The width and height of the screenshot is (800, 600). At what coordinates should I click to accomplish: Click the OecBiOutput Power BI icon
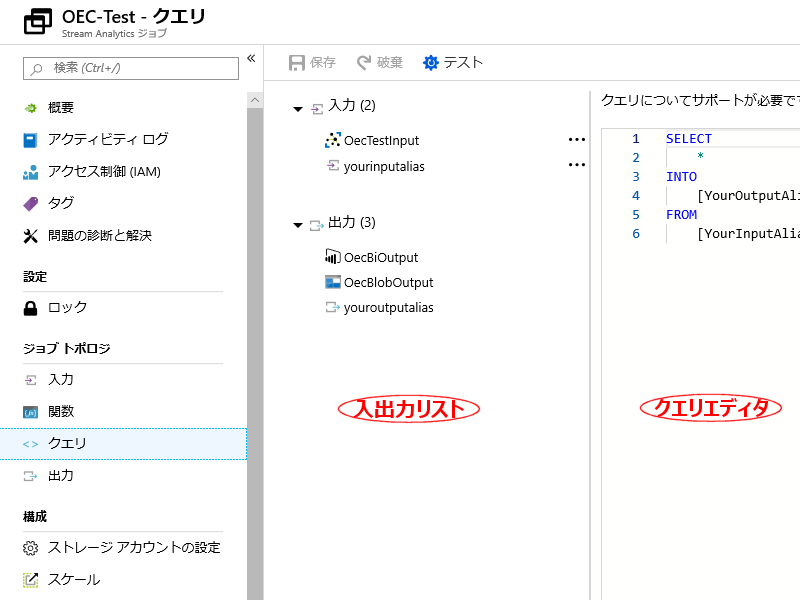point(333,256)
